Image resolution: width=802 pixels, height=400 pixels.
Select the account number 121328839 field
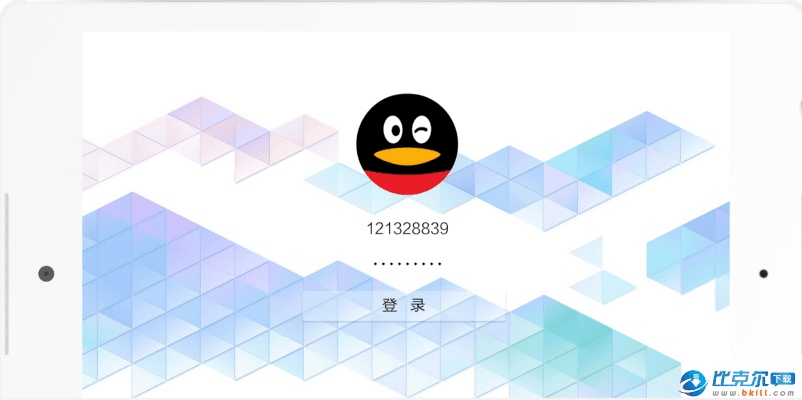coord(407,229)
